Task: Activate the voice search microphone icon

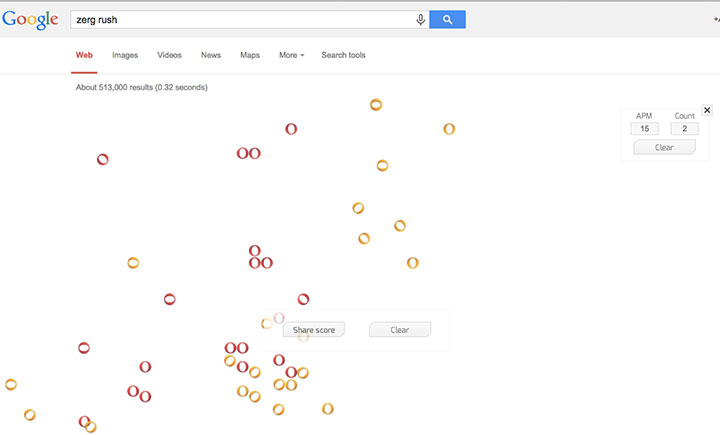Action: [x=420, y=20]
